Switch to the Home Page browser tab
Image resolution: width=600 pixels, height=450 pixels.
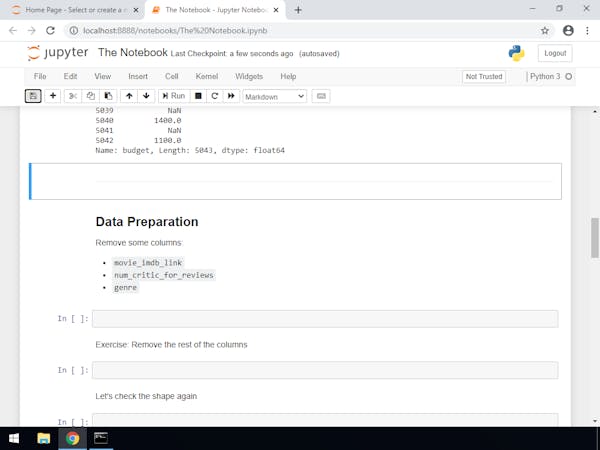point(73,10)
